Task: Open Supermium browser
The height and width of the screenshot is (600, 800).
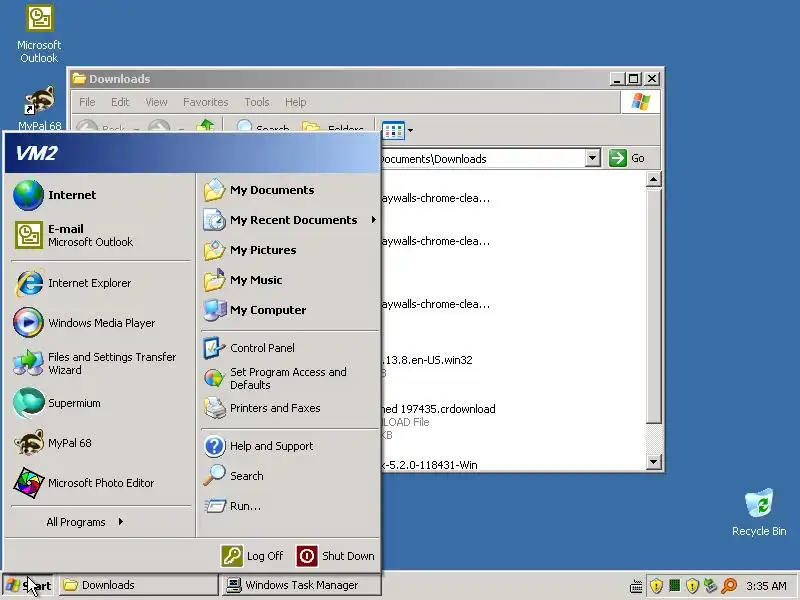Action: point(101,403)
